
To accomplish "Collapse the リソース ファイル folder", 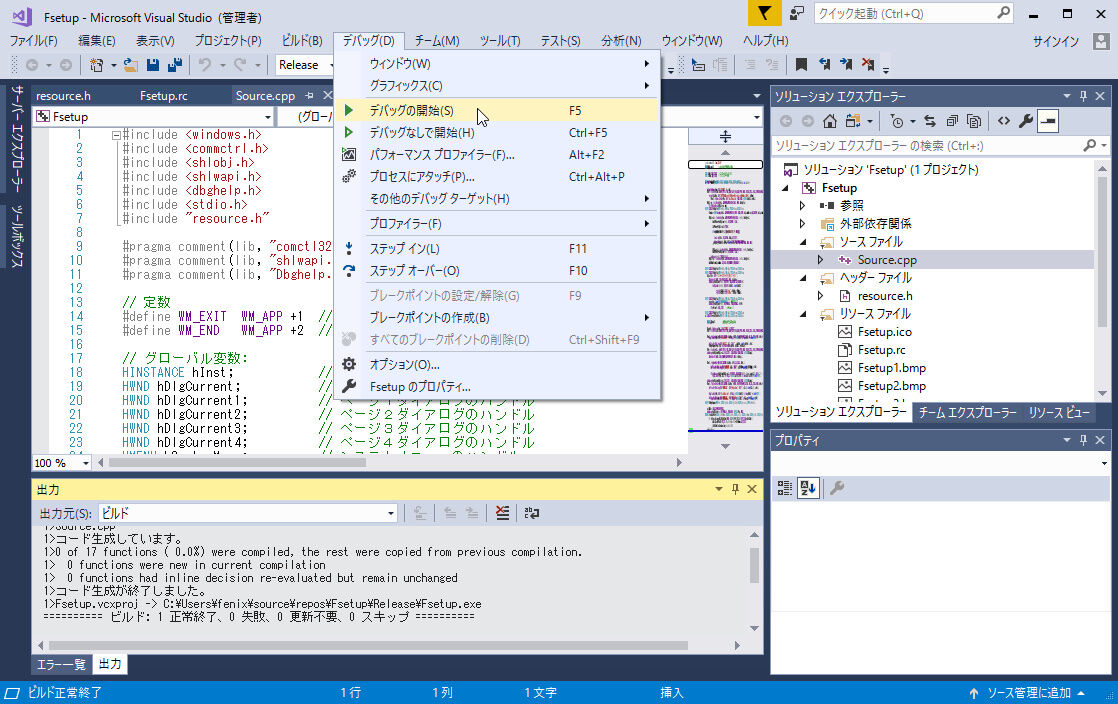I will 804,314.
